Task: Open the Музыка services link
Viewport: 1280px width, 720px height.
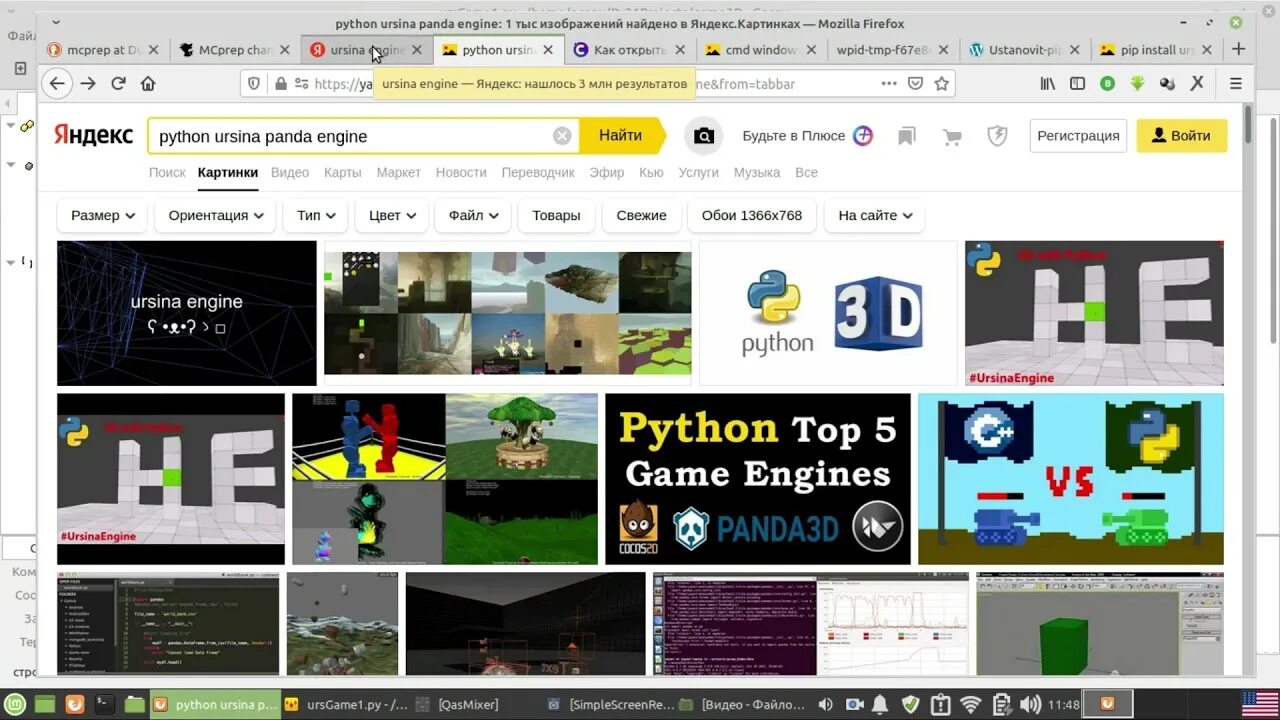Action: pos(756,172)
